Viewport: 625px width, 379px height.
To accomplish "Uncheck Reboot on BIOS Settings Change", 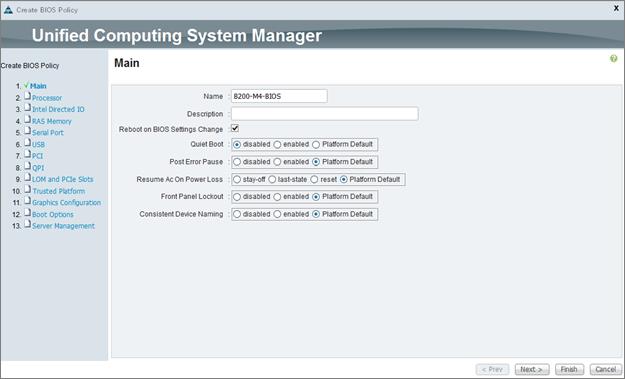I will [235, 128].
